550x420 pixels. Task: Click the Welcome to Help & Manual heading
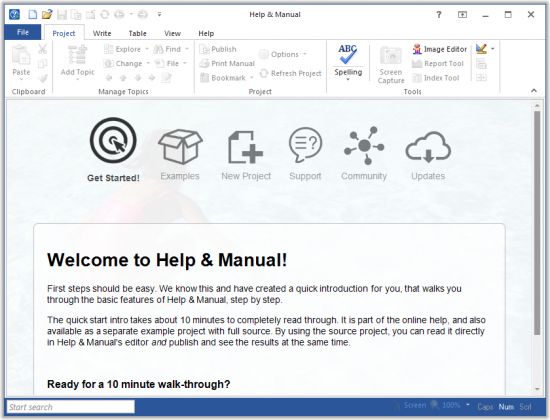[x=167, y=260]
